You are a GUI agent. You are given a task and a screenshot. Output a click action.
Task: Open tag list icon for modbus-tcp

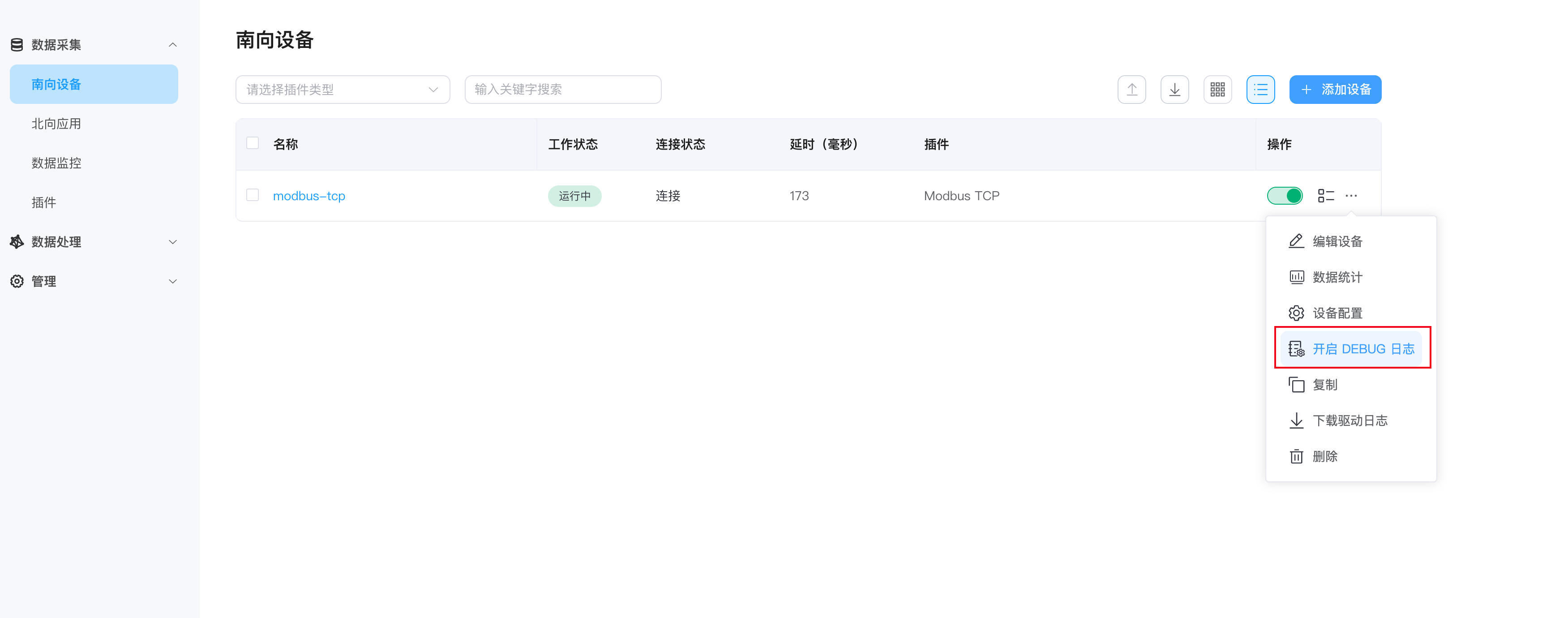[1325, 195]
